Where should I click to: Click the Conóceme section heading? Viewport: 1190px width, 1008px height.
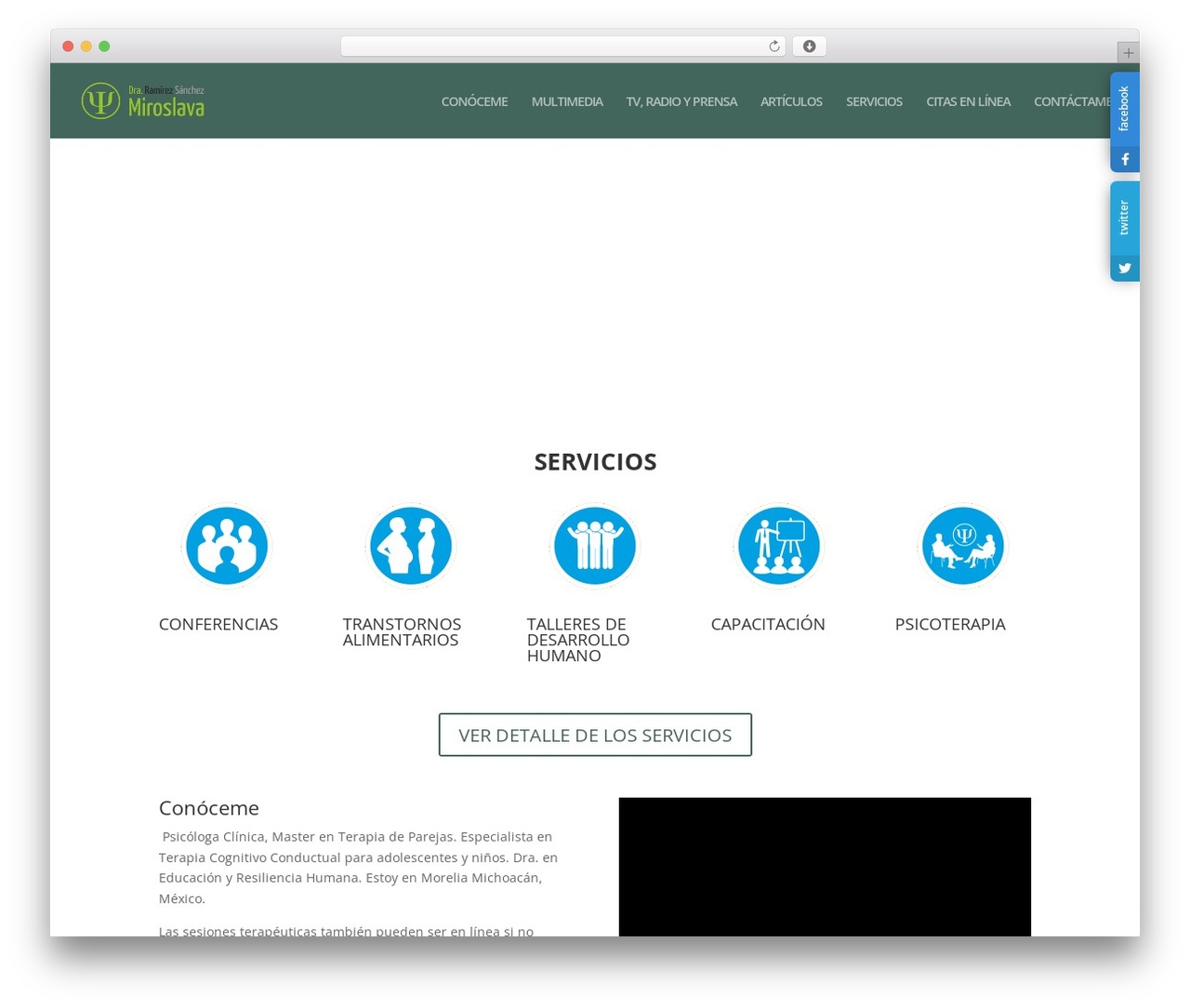[x=209, y=807]
